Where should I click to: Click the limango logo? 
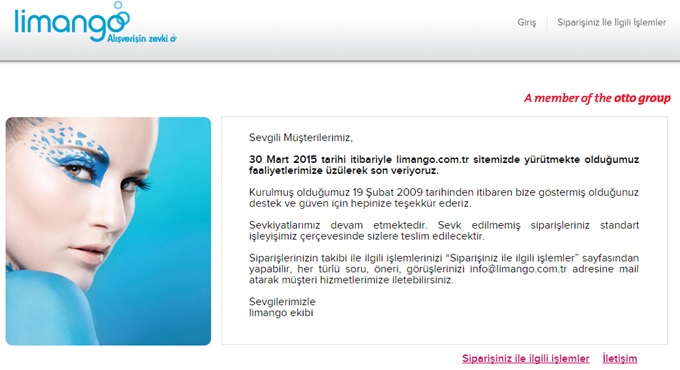(72, 22)
